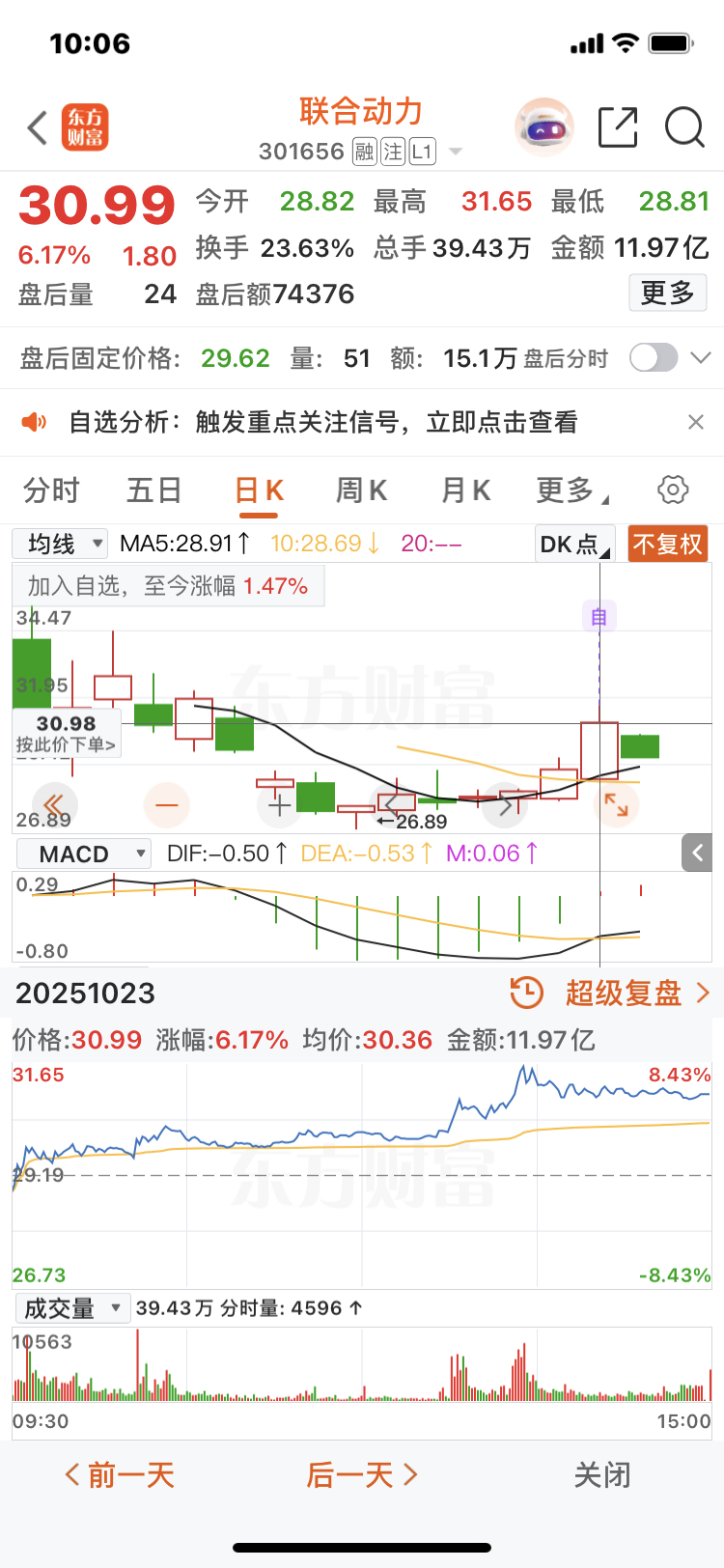Open the MACD indicator dropdown

click(x=83, y=854)
